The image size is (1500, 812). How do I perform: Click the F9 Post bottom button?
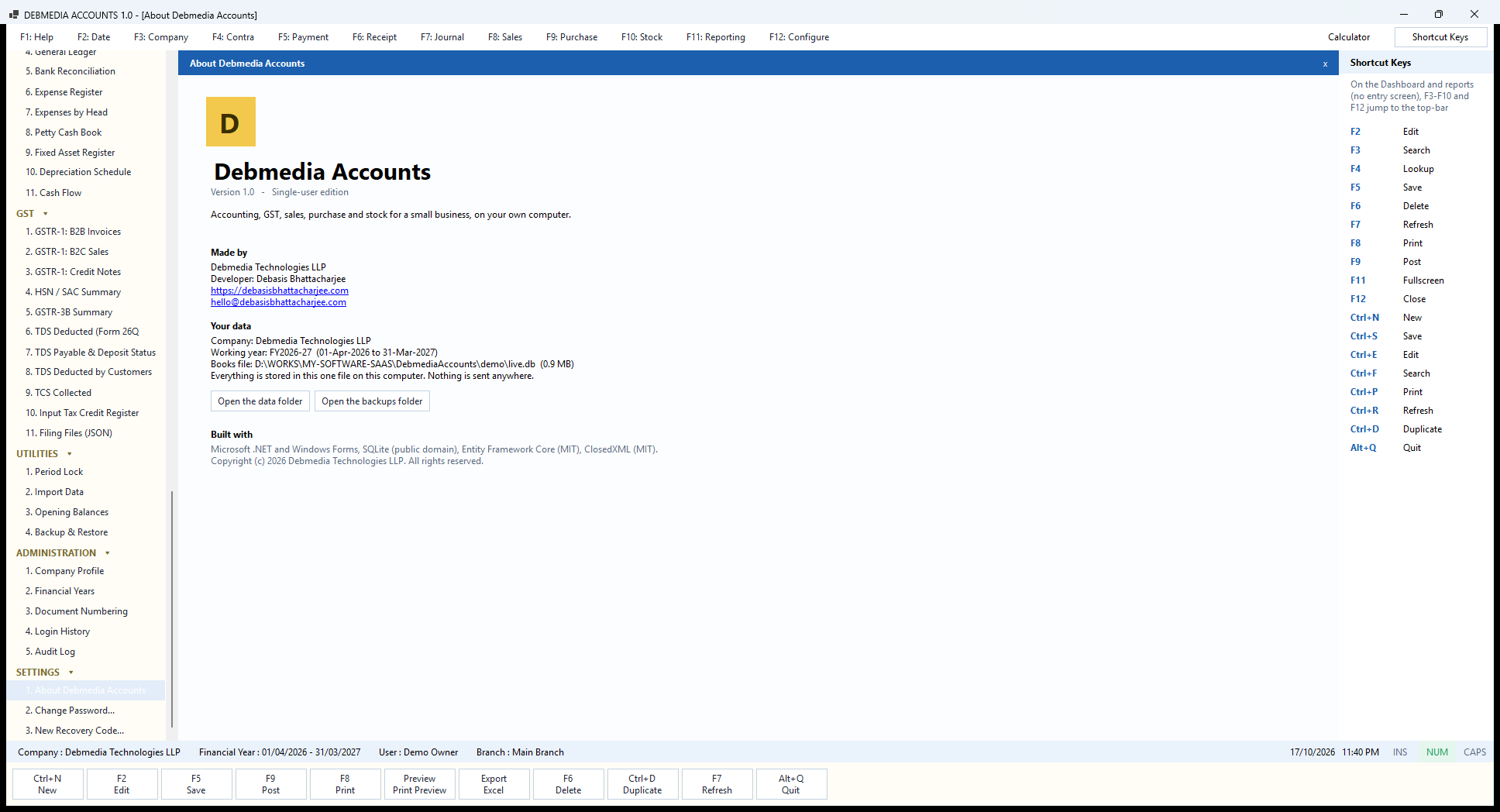270,784
